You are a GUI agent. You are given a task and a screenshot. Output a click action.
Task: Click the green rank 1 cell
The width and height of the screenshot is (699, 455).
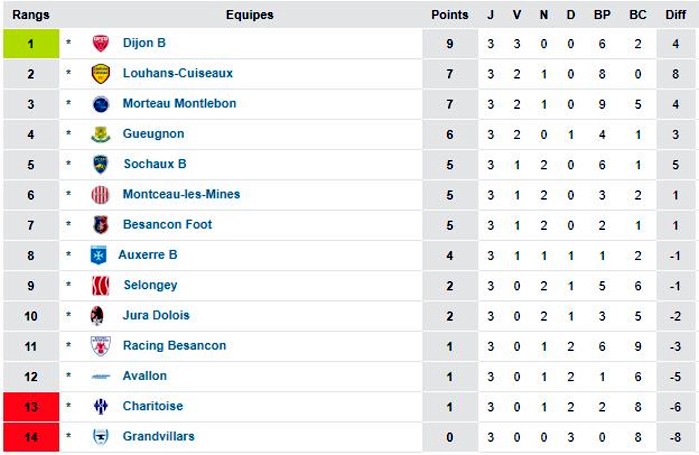pos(31,44)
